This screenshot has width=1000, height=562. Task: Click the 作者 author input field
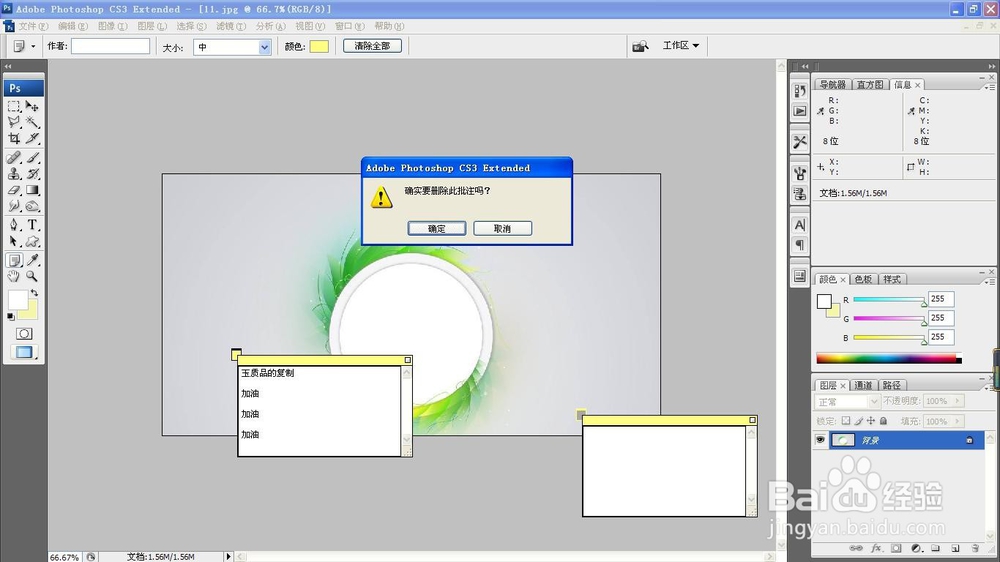110,46
